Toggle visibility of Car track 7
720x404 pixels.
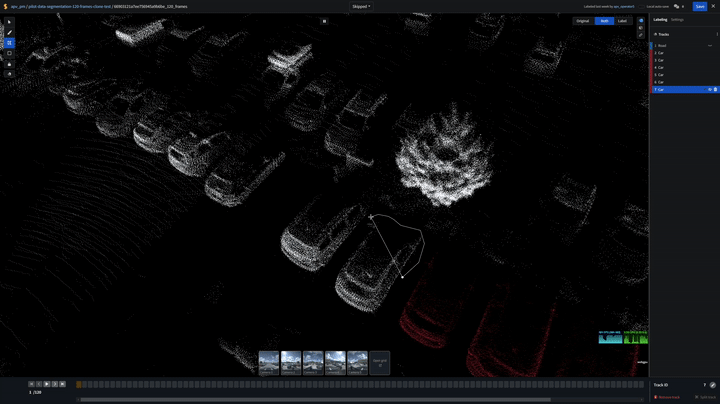point(709,90)
